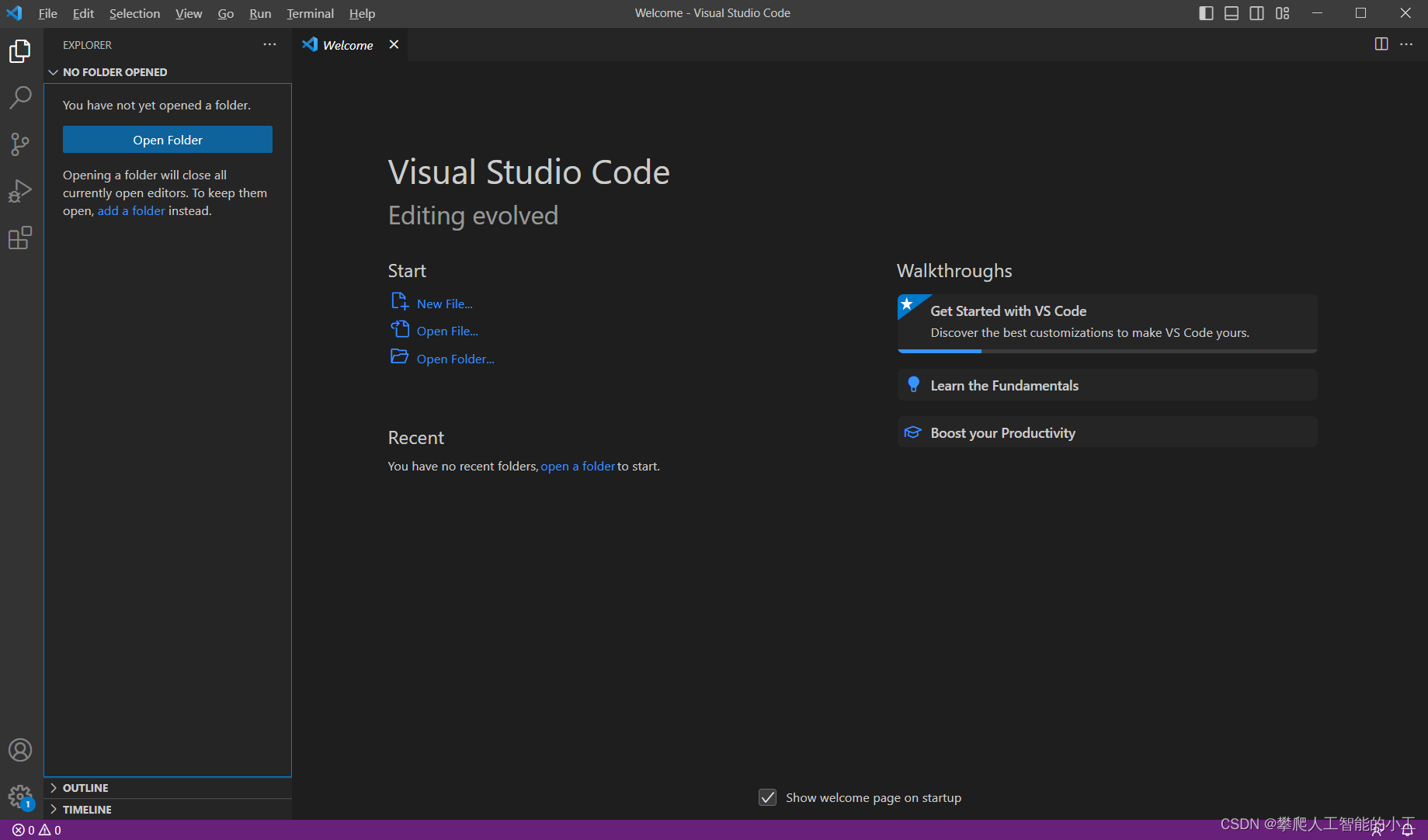Screen dimensions: 1428x840
Task: Open the Run menu
Action: pyautogui.click(x=260, y=13)
